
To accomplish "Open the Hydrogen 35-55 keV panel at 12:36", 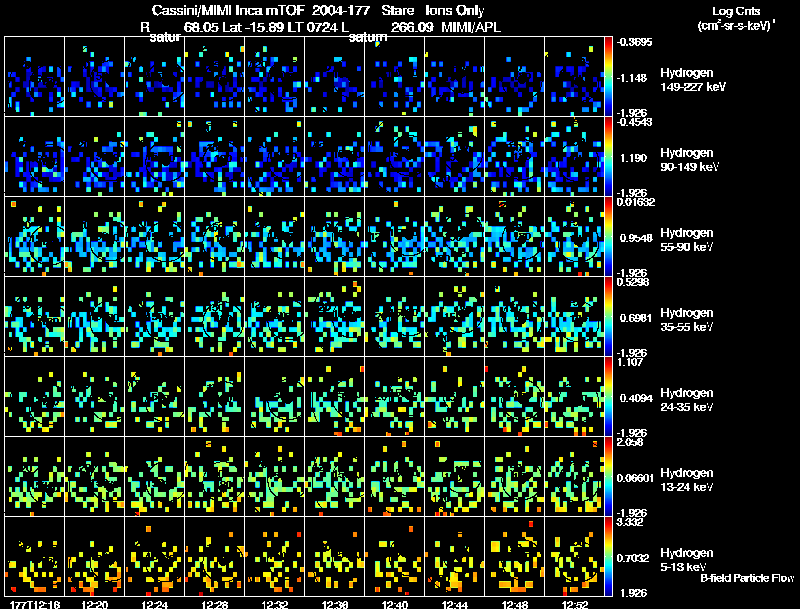I will [335, 317].
